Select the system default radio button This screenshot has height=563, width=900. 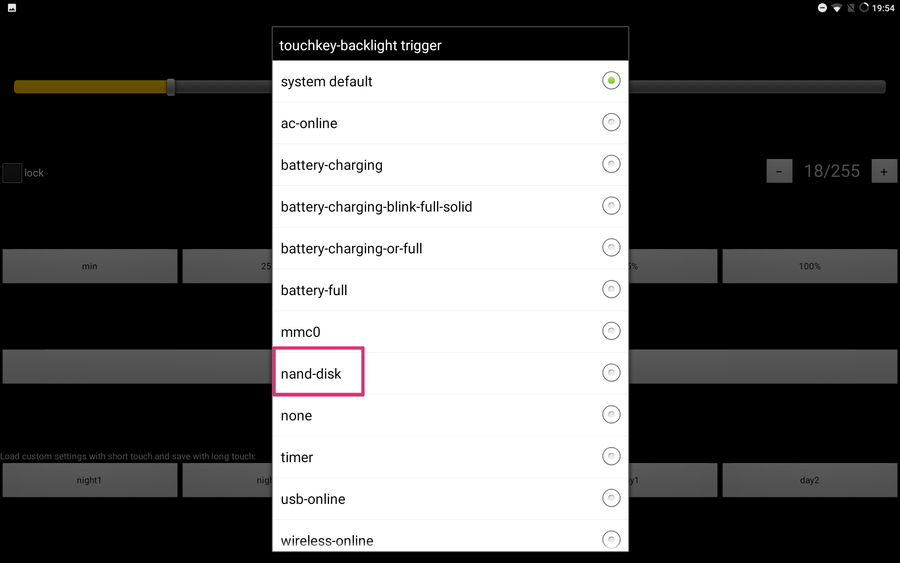point(611,81)
